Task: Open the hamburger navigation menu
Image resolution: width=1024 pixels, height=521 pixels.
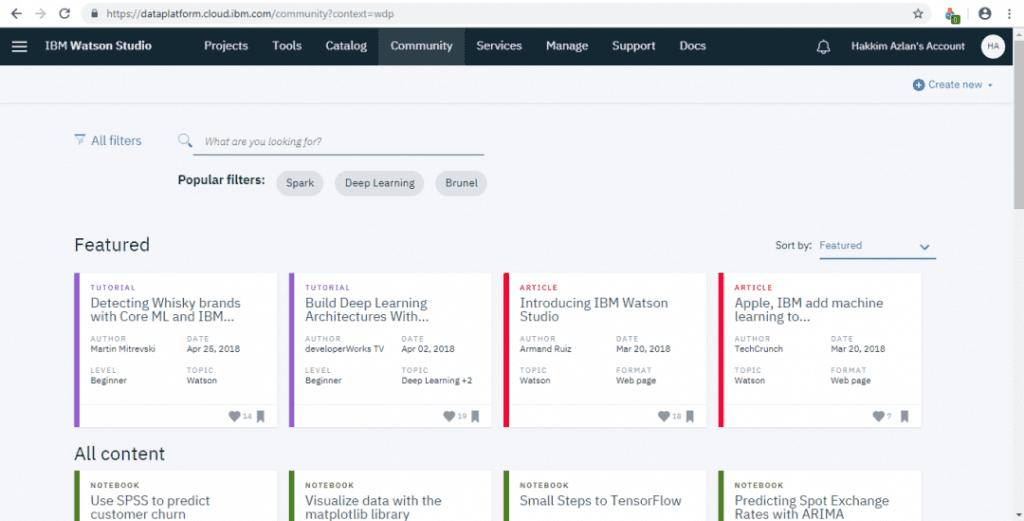Action: click(x=20, y=46)
